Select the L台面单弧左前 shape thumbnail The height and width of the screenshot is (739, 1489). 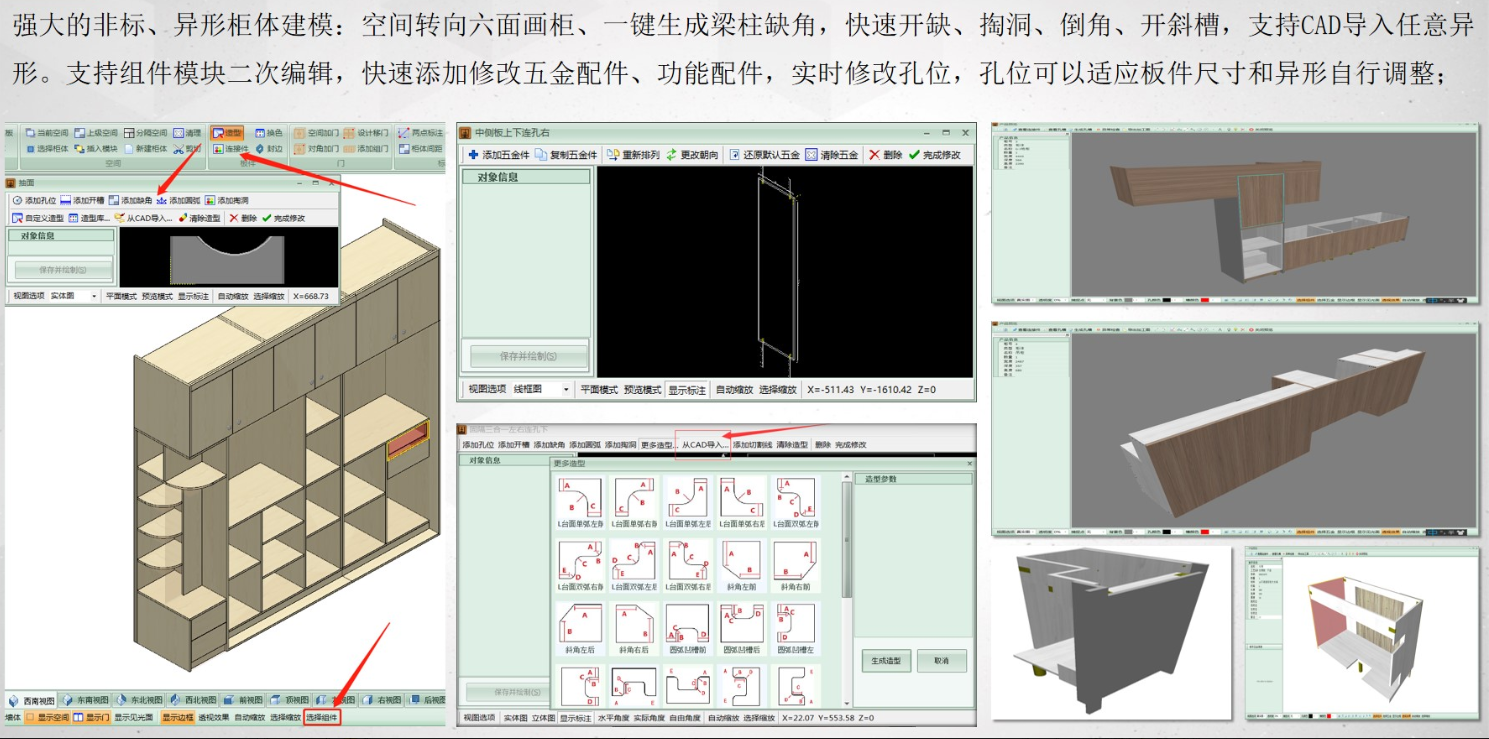(581, 503)
